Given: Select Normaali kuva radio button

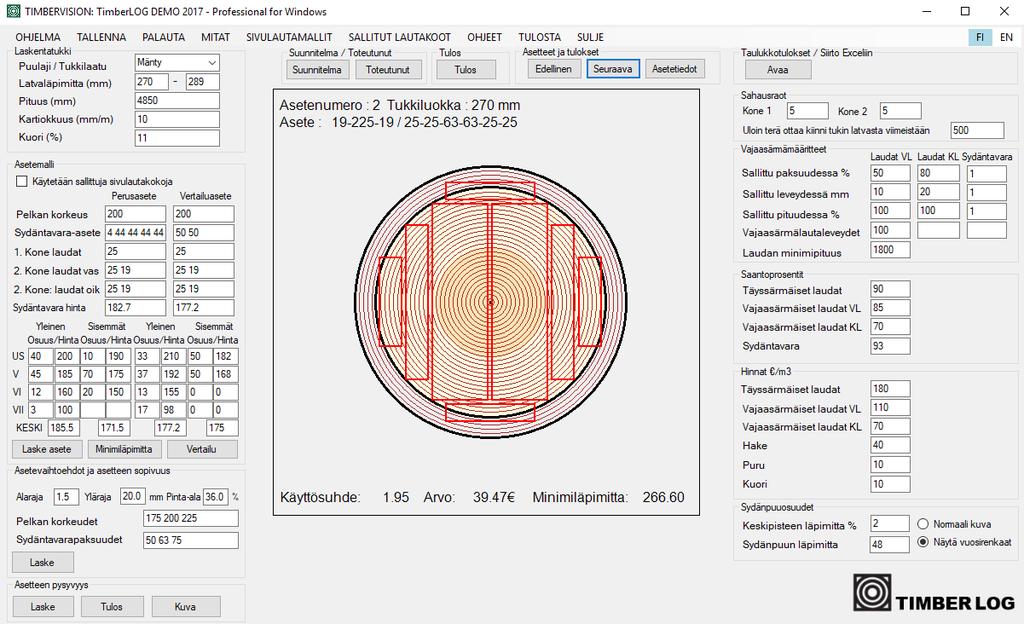Looking at the screenshot, I should point(923,524).
